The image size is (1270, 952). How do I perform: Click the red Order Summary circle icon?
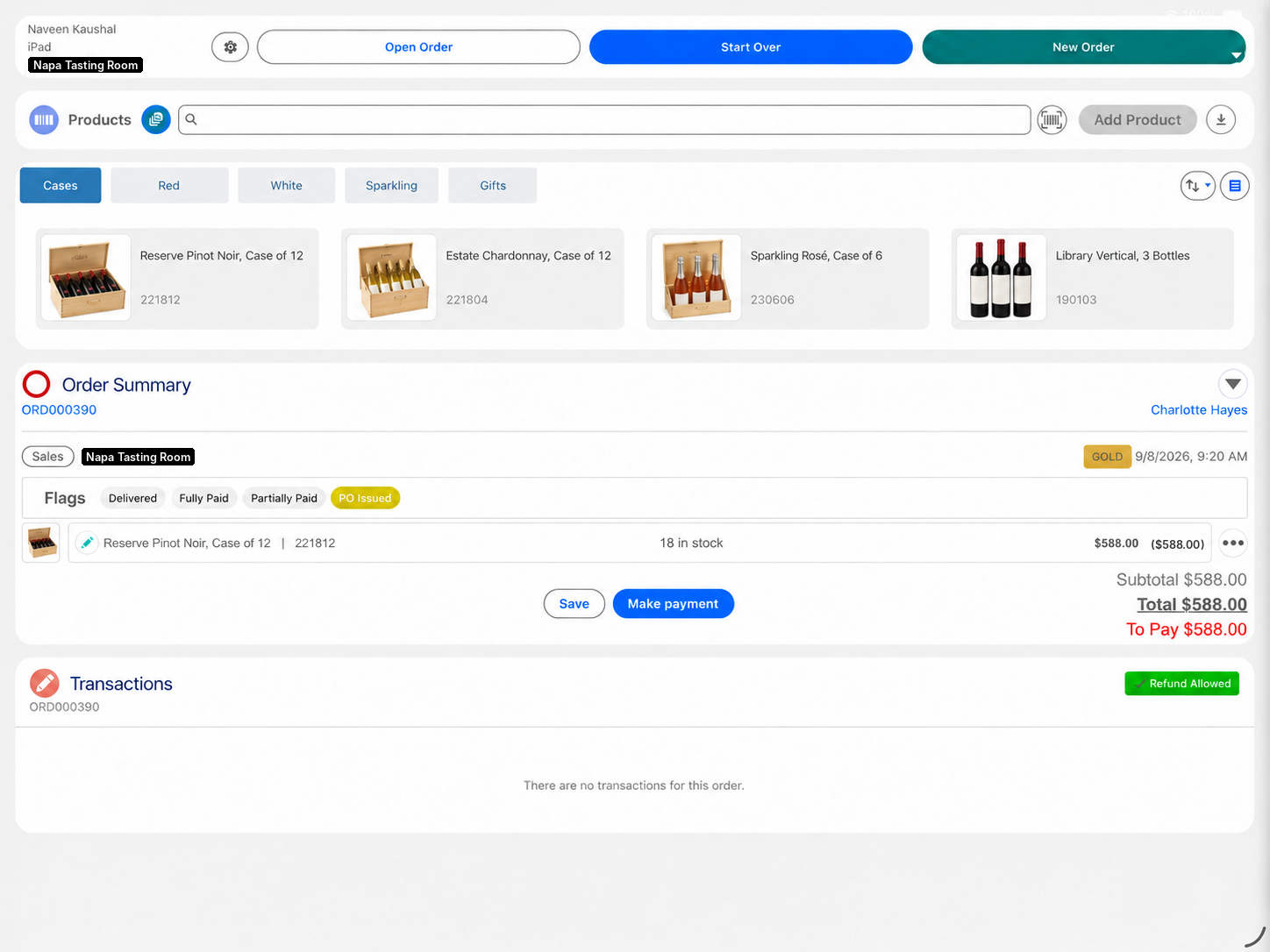[36, 384]
